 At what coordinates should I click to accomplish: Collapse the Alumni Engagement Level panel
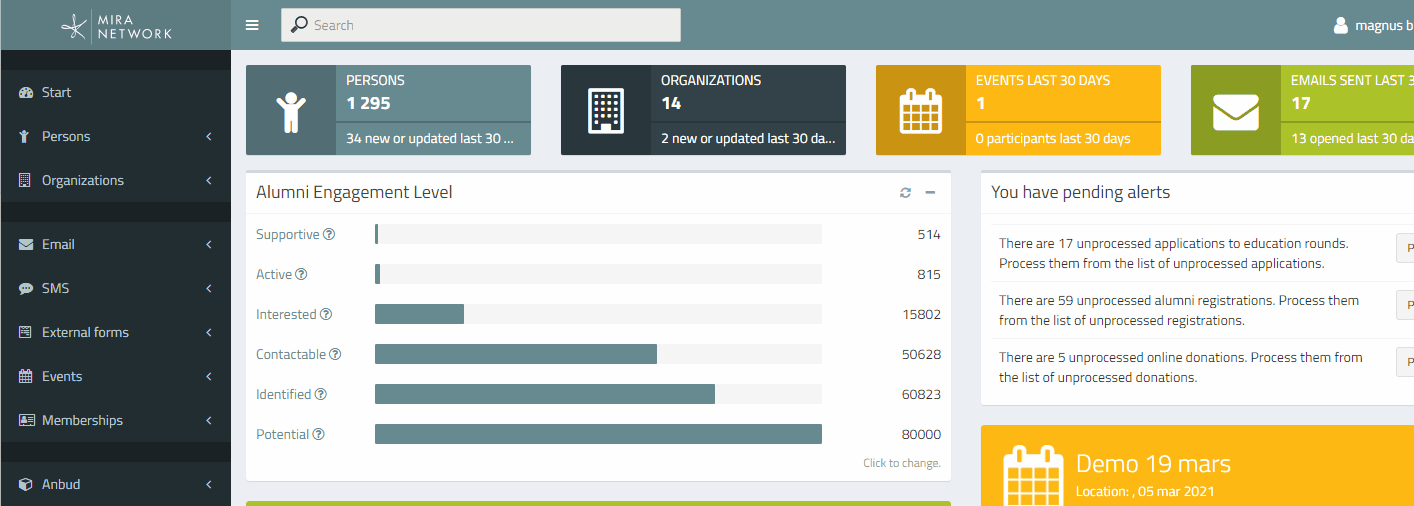point(930,193)
